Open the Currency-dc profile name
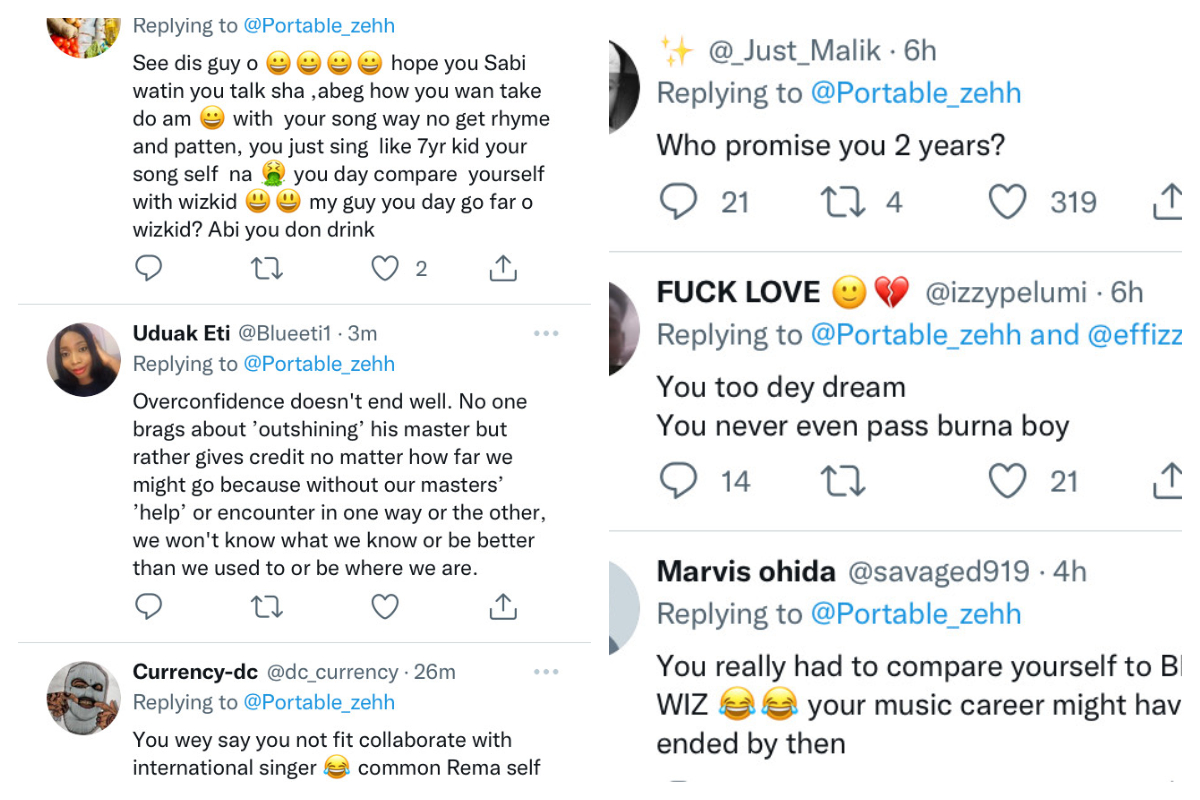1200x800 pixels. tap(195, 672)
